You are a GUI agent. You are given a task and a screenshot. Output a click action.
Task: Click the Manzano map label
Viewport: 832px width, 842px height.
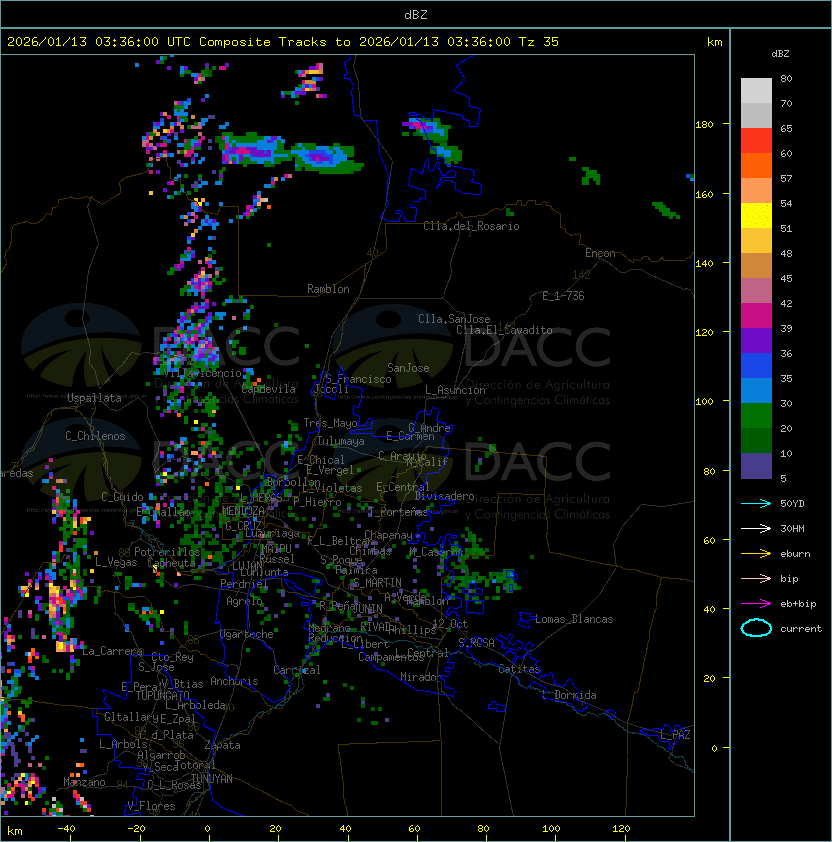coord(84,782)
